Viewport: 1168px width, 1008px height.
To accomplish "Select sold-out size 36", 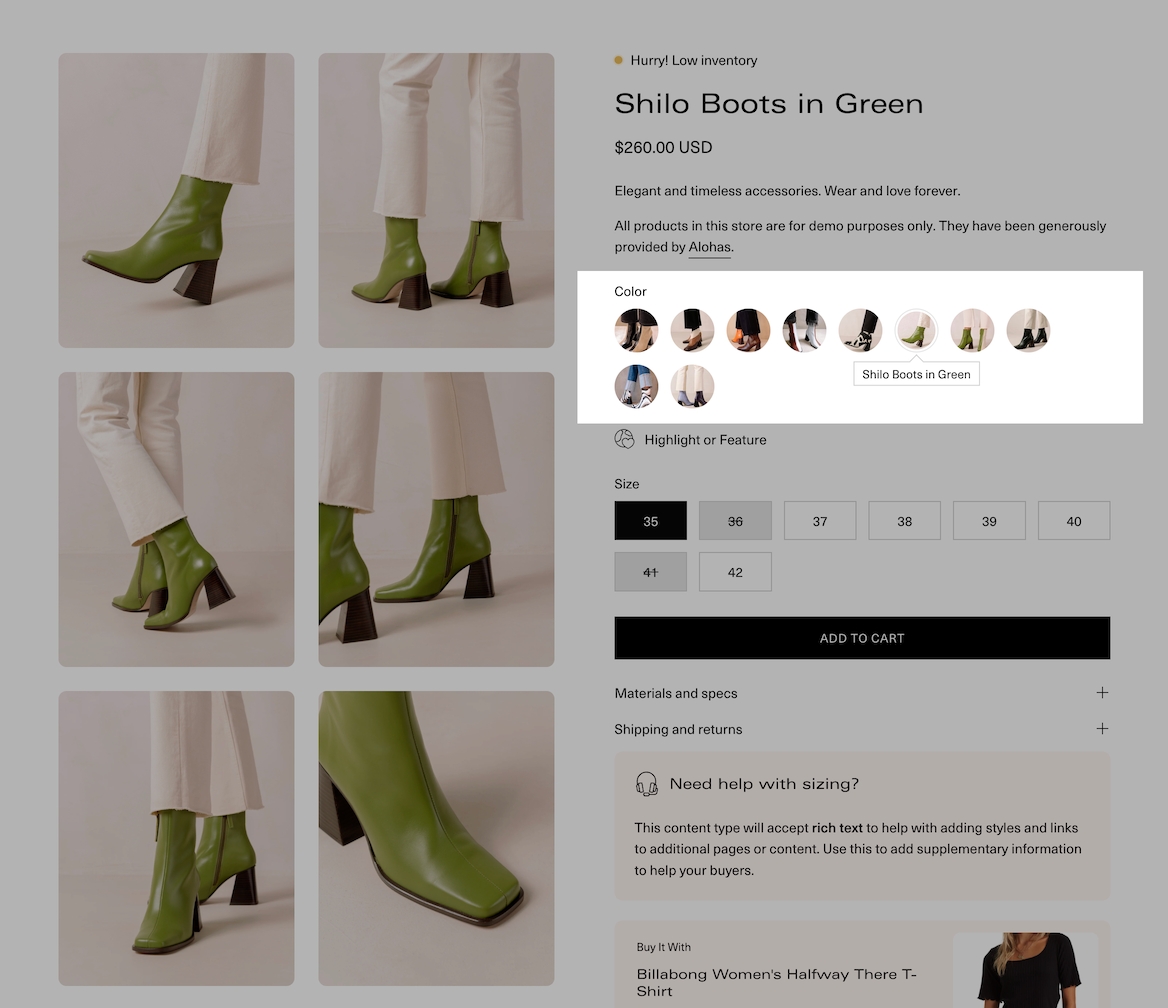I will point(735,521).
